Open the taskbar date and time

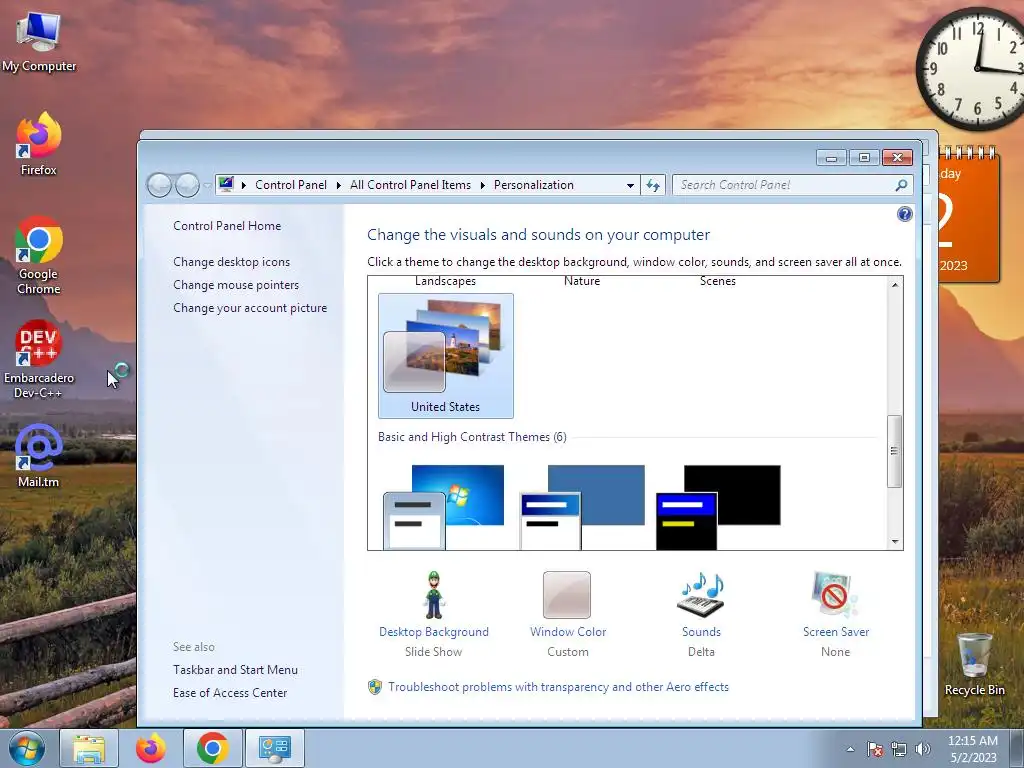pyautogui.click(x=972, y=749)
